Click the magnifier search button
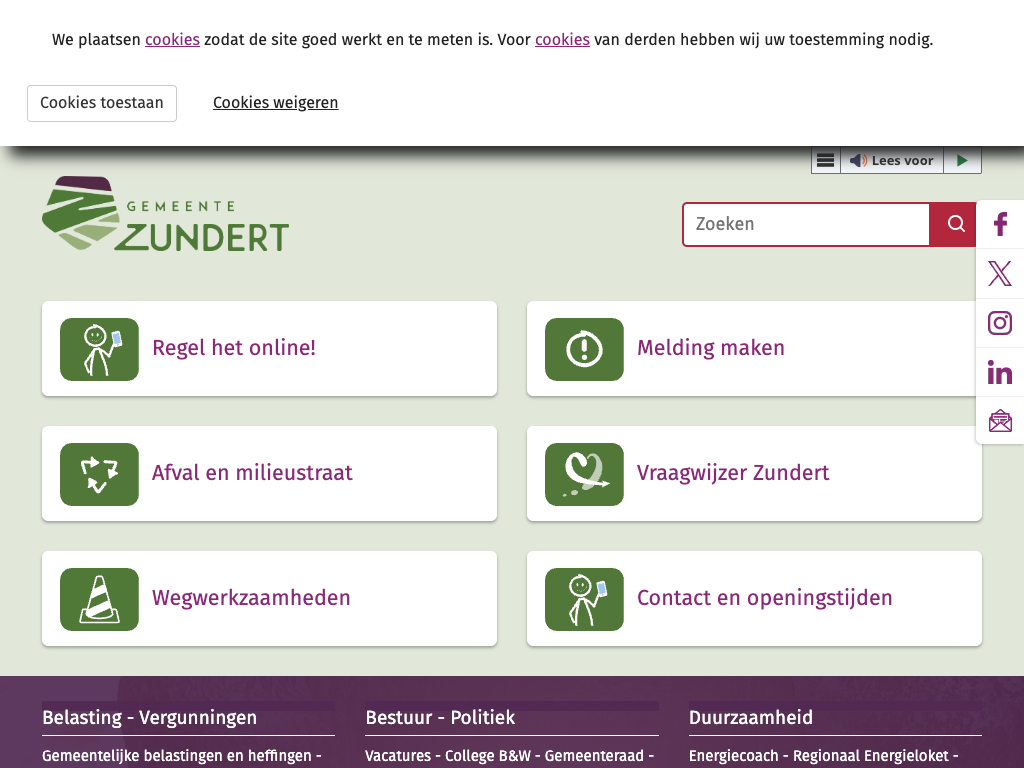This screenshot has height=768, width=1024. (x=953, y=224)
